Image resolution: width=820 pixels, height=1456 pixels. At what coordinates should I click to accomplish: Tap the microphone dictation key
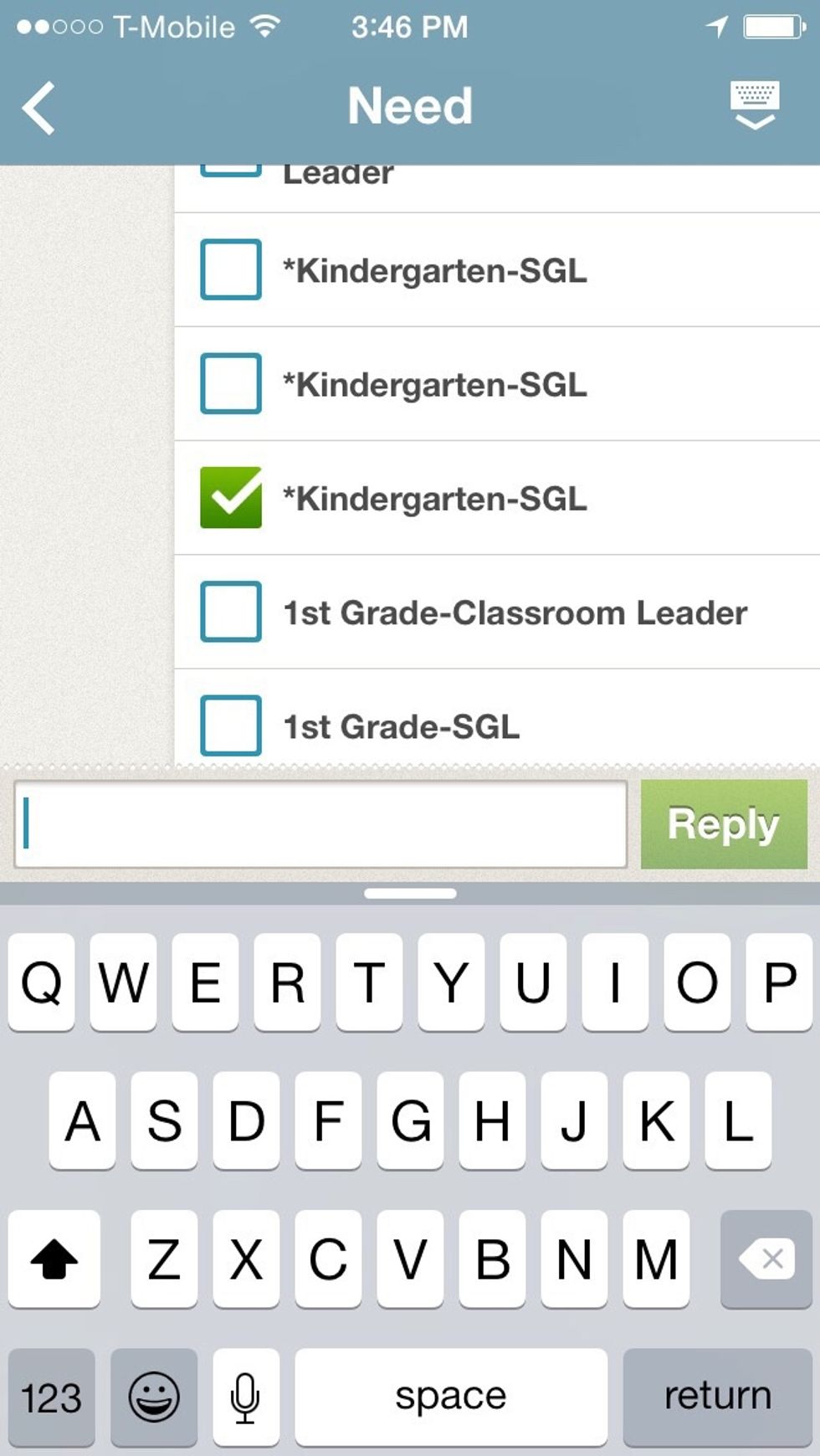click(245, 1397)
